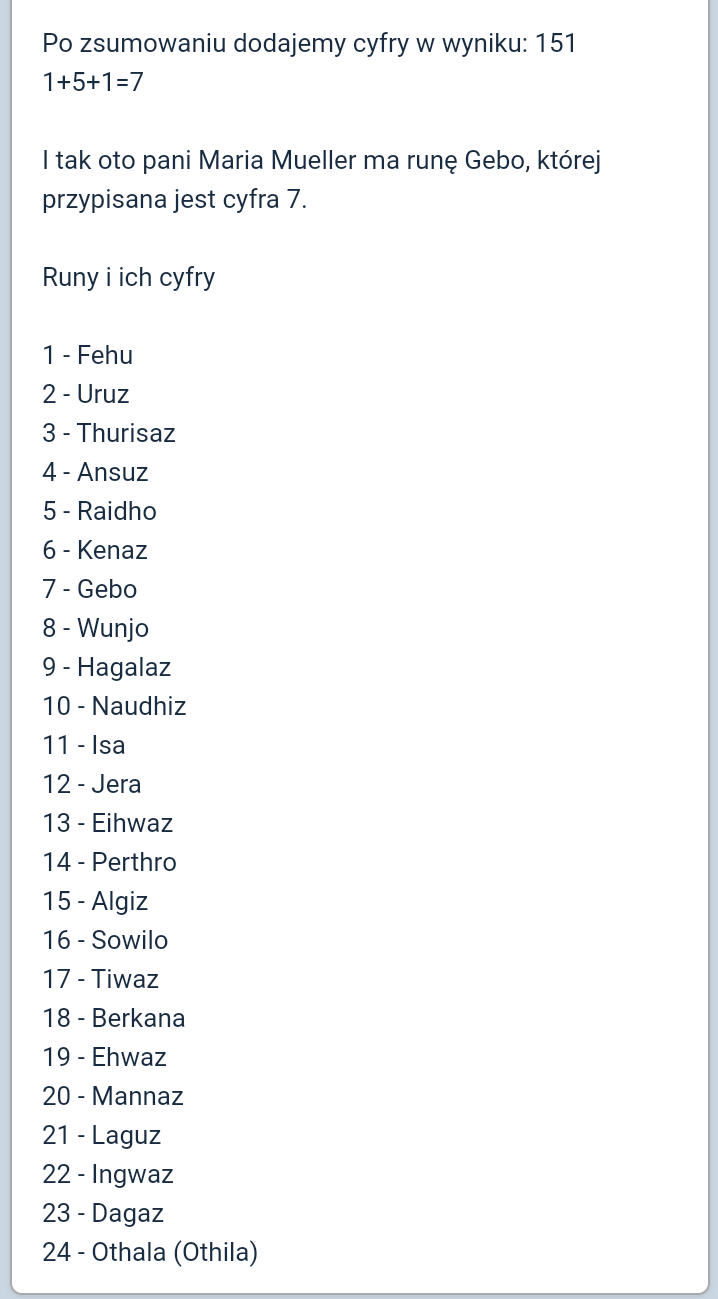
Task: Click the '7 - Gebo' list item
Action: [90, 589]
